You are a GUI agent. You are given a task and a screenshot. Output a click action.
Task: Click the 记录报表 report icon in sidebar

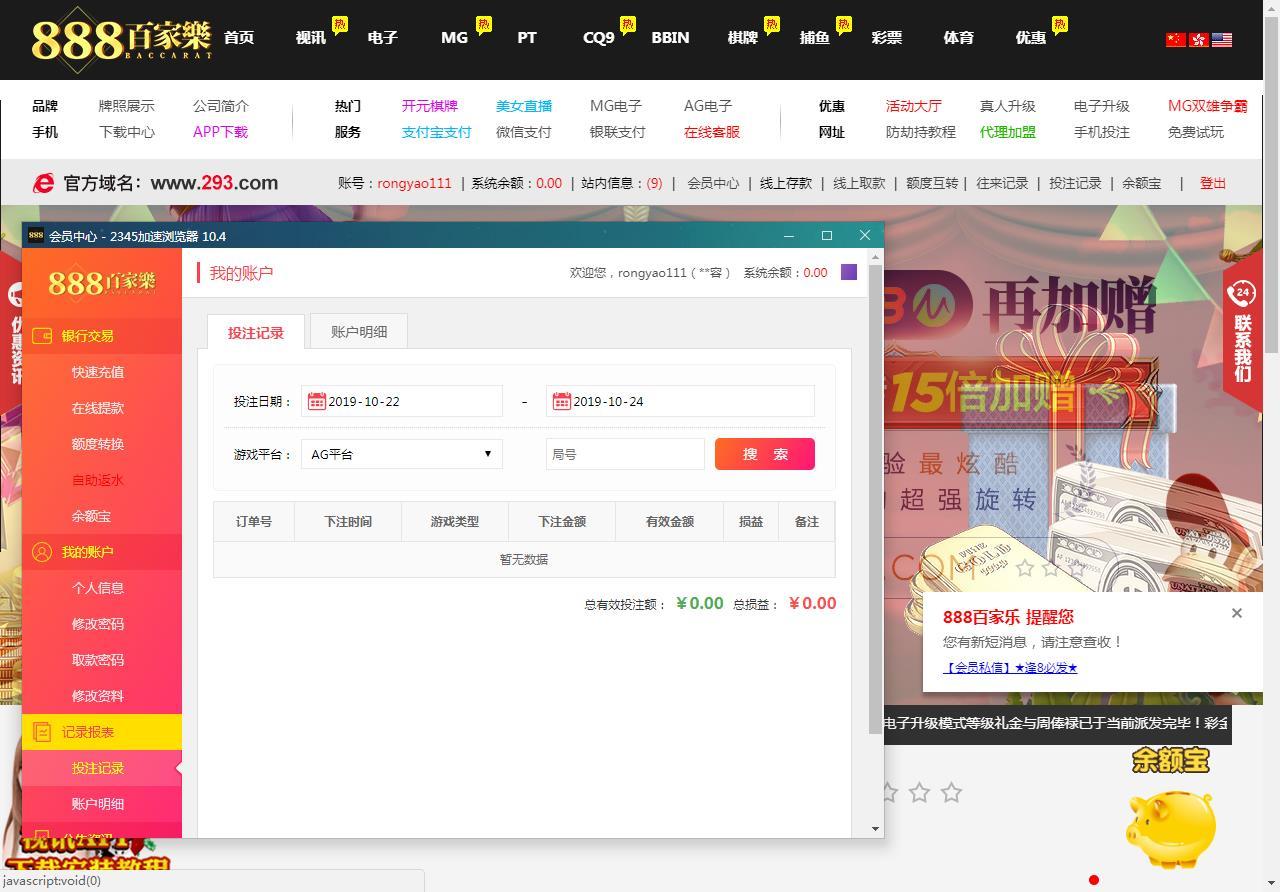tap(42, 732)
